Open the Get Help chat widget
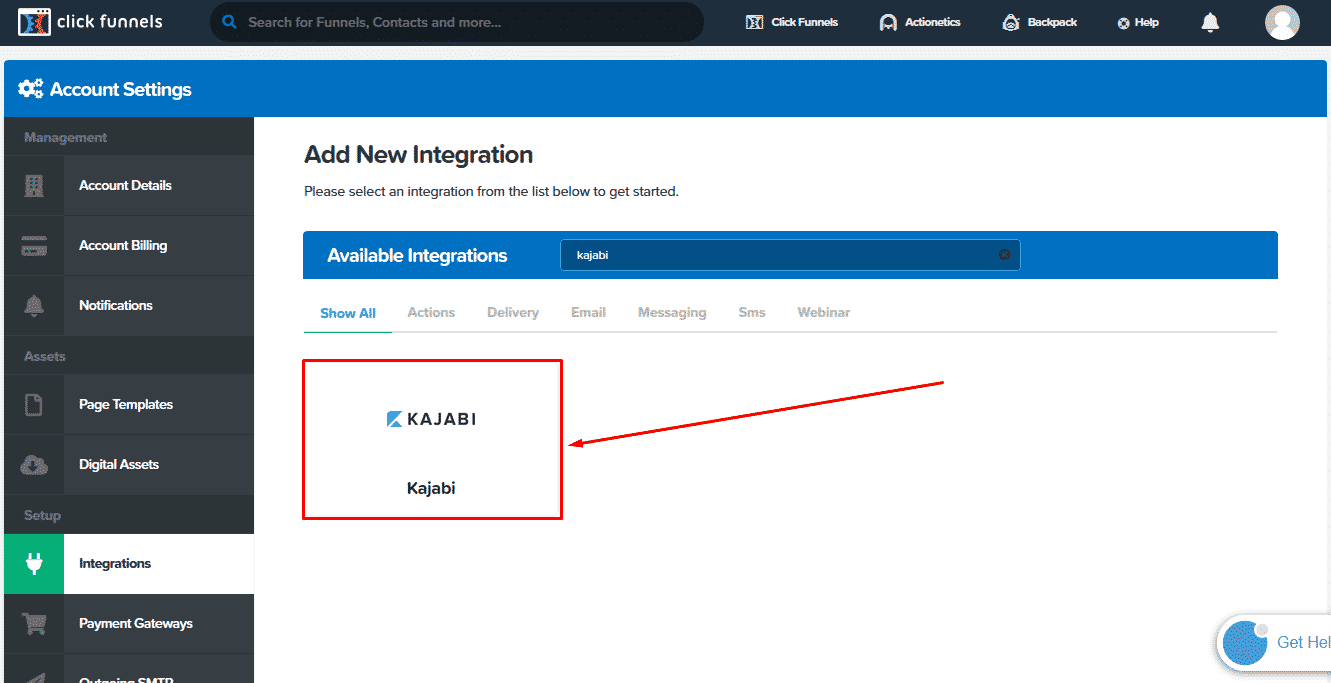The width and height of the screenshot is (1331, 683). [1275, 642]
